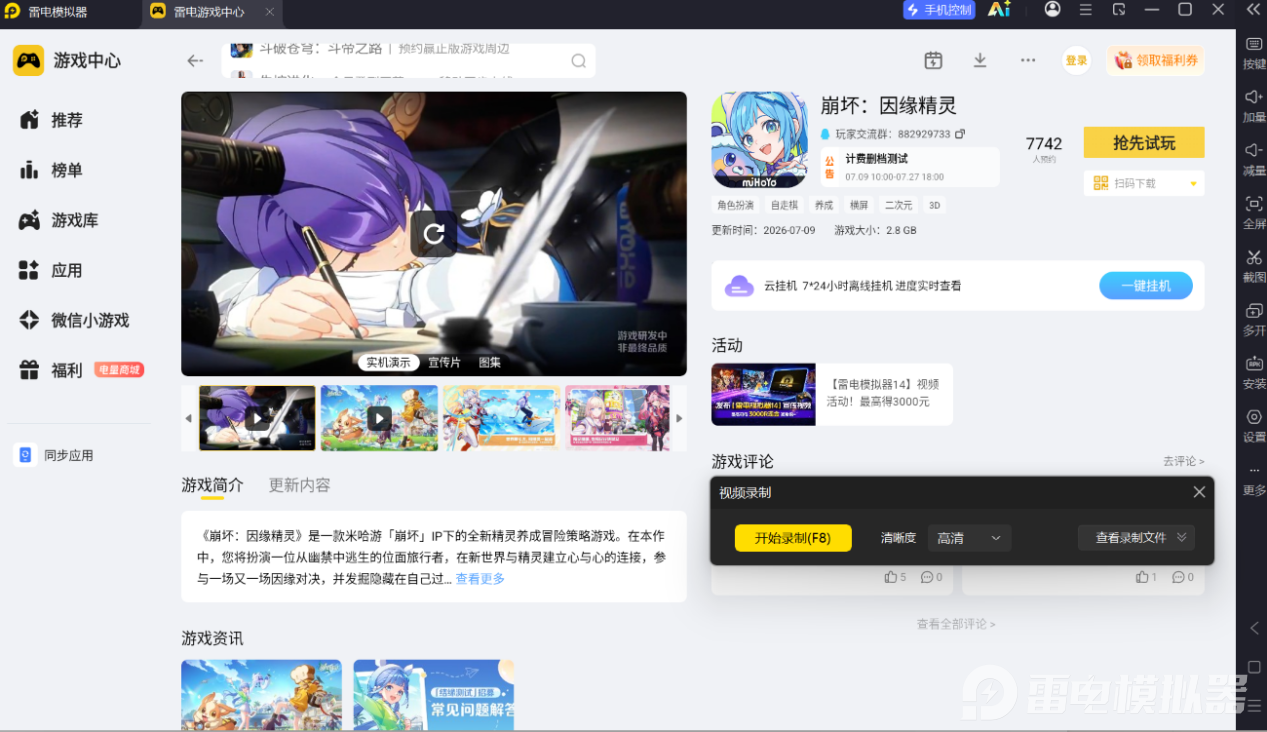Image resolution: width=1267 pixels, height=732 pixels.
Task: Collapse the right toolbar with double-chevron
Action: (1253, 9)
